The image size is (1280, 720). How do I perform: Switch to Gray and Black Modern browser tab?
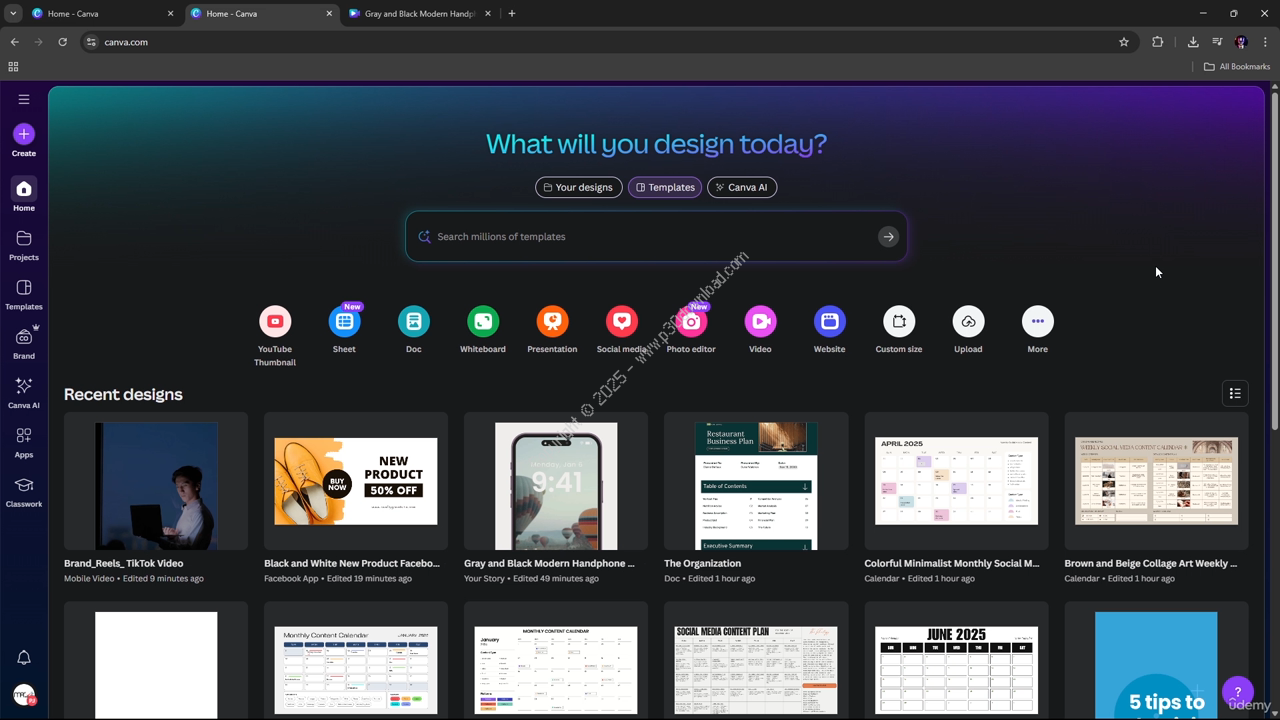click(420, 14)
